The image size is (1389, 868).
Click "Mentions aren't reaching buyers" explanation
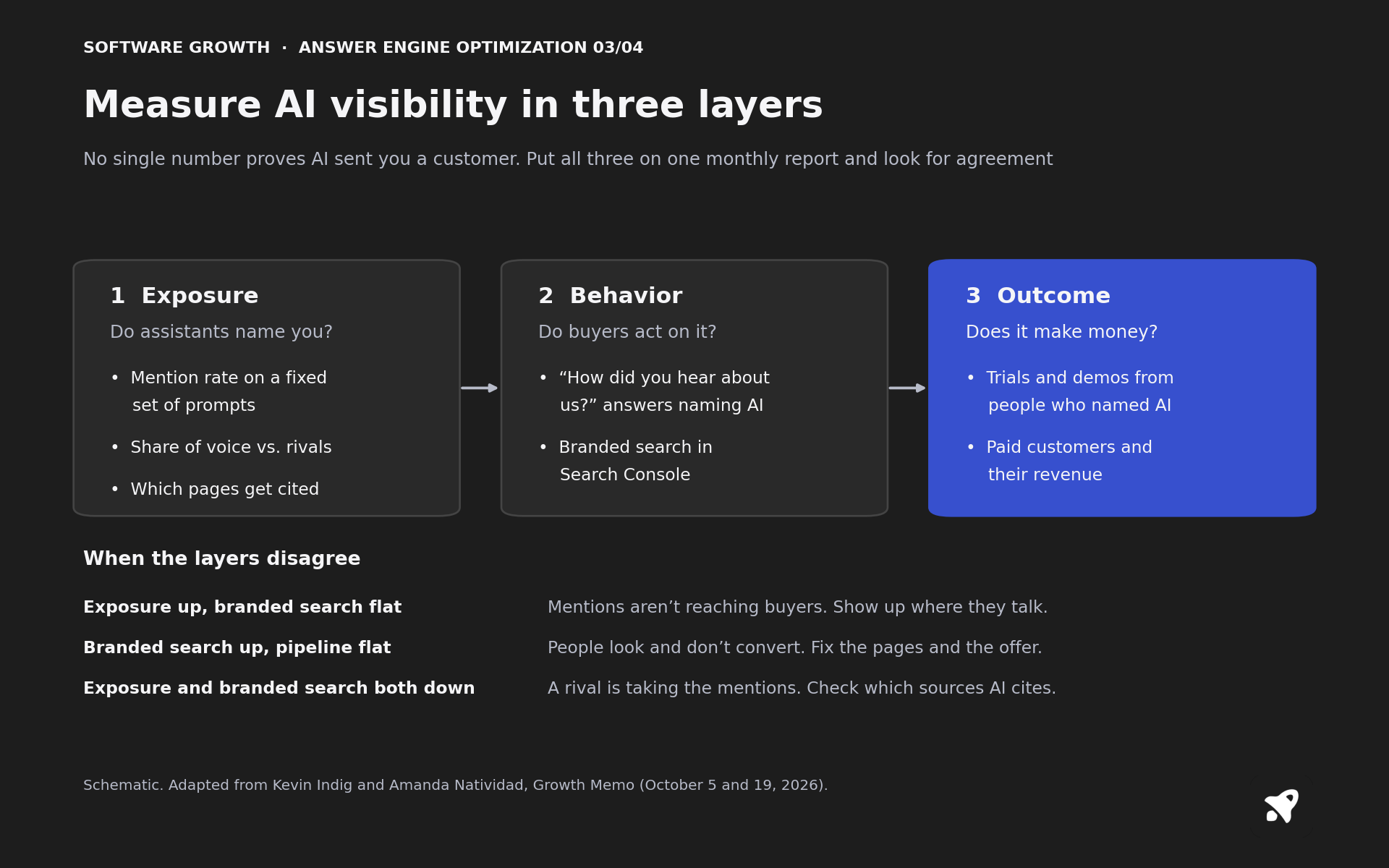(797, 607)
